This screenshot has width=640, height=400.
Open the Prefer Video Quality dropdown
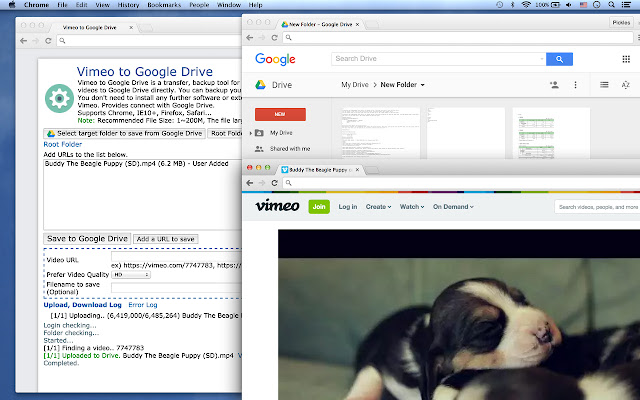coord(131,275)
